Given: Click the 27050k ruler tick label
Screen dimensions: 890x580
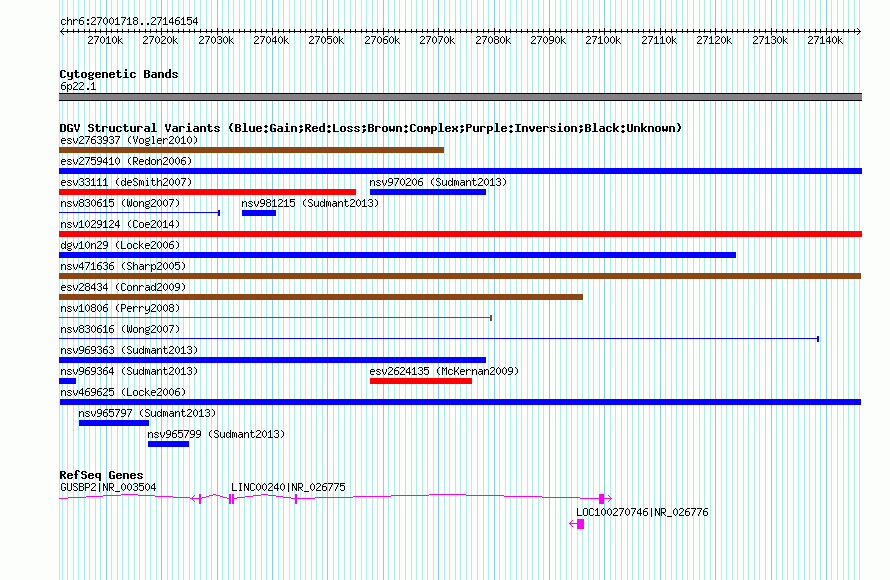Looking at the screenshot, I should (326, 40).
